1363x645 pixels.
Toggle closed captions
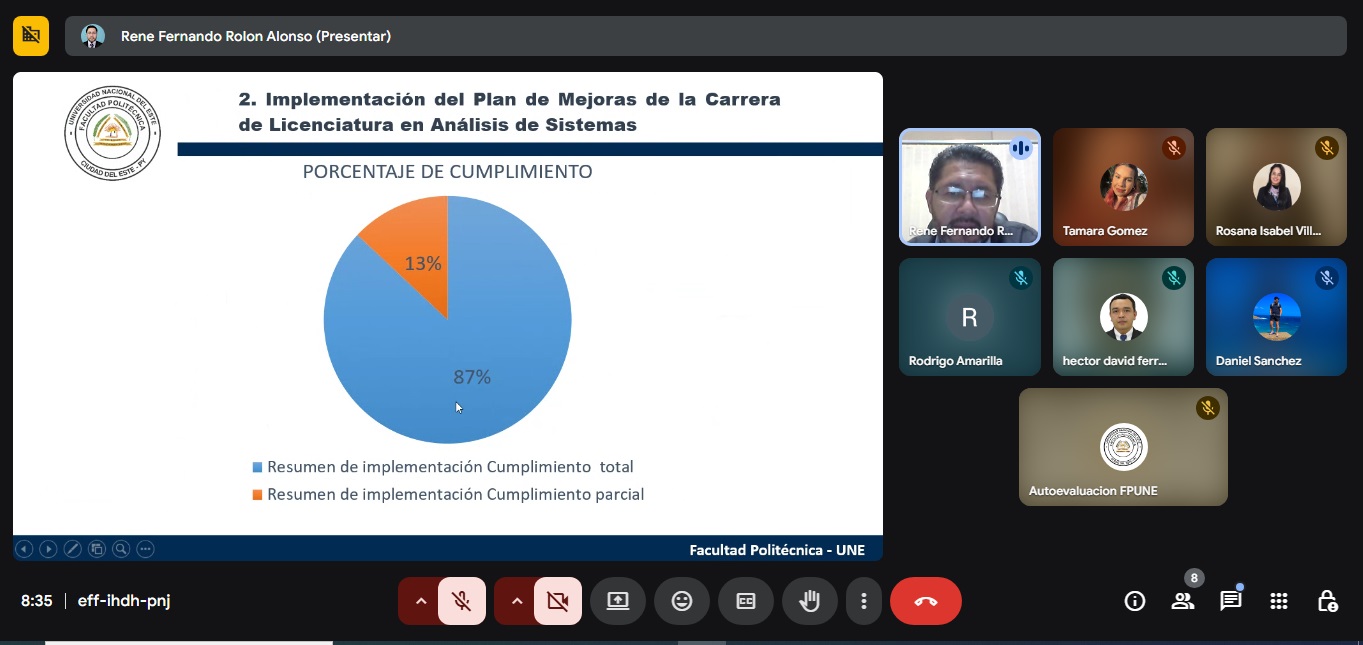[x=746, y=601]
